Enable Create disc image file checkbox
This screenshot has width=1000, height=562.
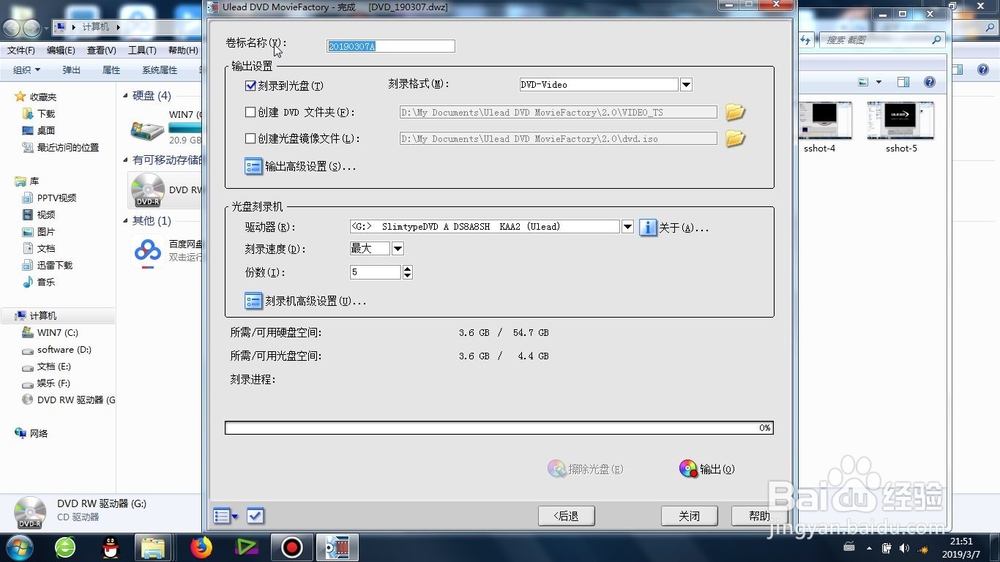click(251, 138)
